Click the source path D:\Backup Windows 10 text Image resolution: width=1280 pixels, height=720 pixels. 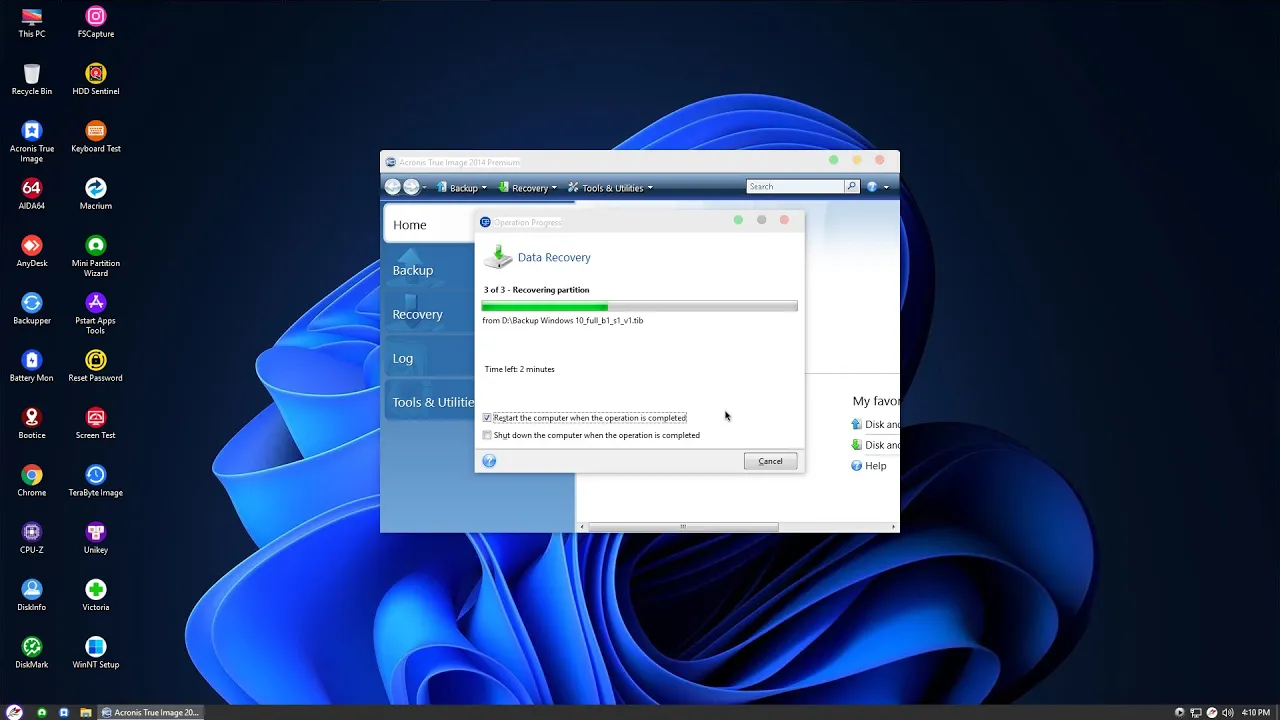click(562, 321)
